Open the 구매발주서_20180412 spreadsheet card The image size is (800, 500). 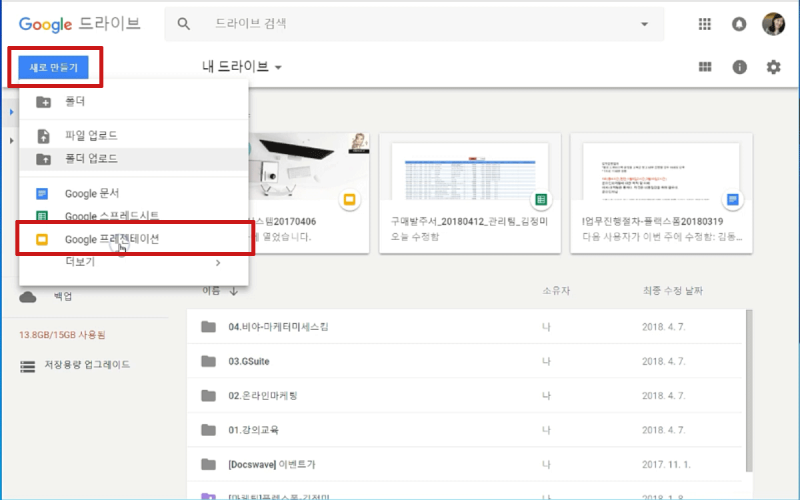tap(470, 193)
